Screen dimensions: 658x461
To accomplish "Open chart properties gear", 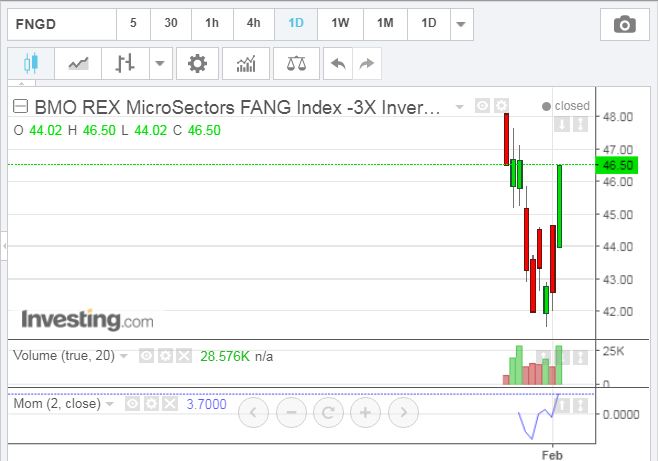I will [197, 63].
